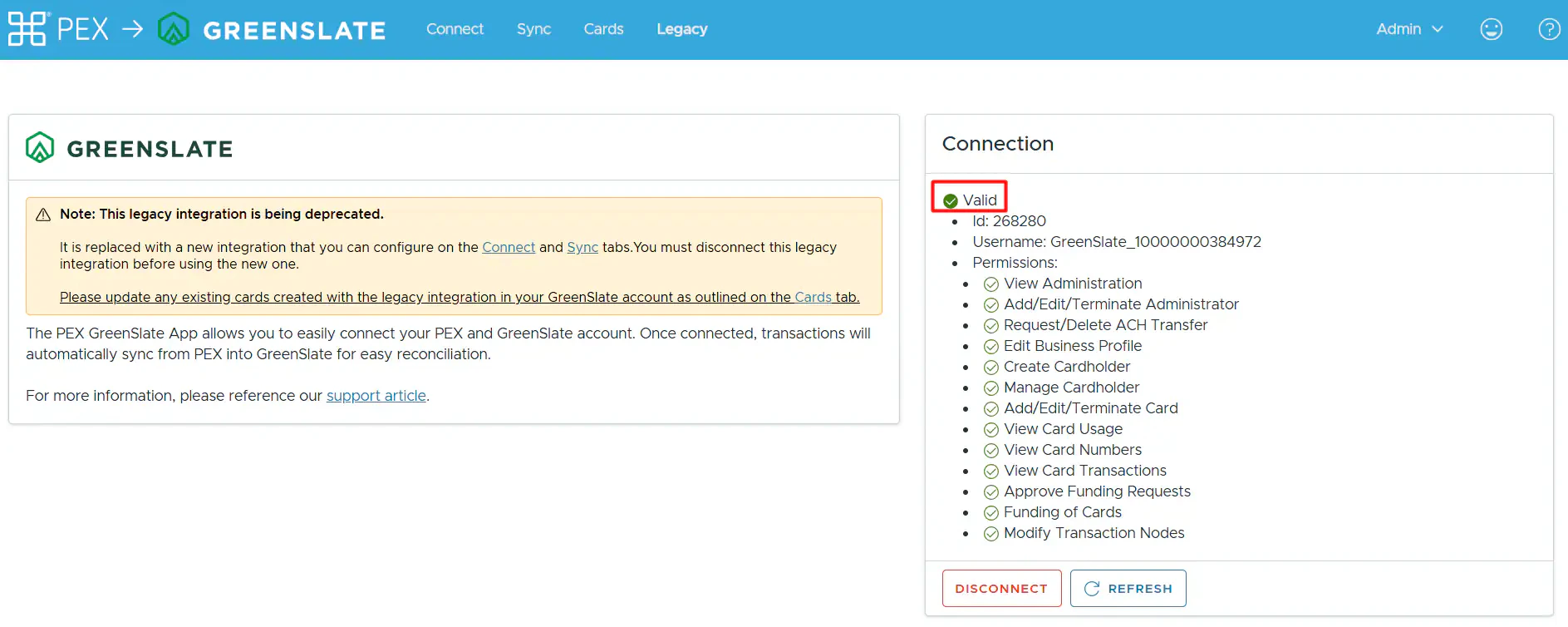Disconnect the legacy GreenSlate integration
Screen dimensions: 1568x627
click(1001, 588)
